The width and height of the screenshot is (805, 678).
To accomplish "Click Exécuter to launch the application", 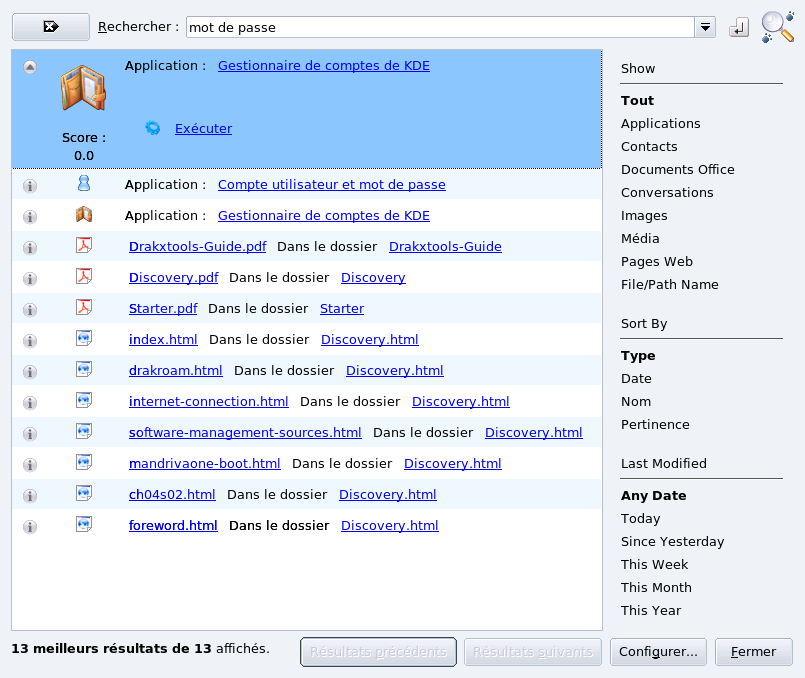I will 203,128.
